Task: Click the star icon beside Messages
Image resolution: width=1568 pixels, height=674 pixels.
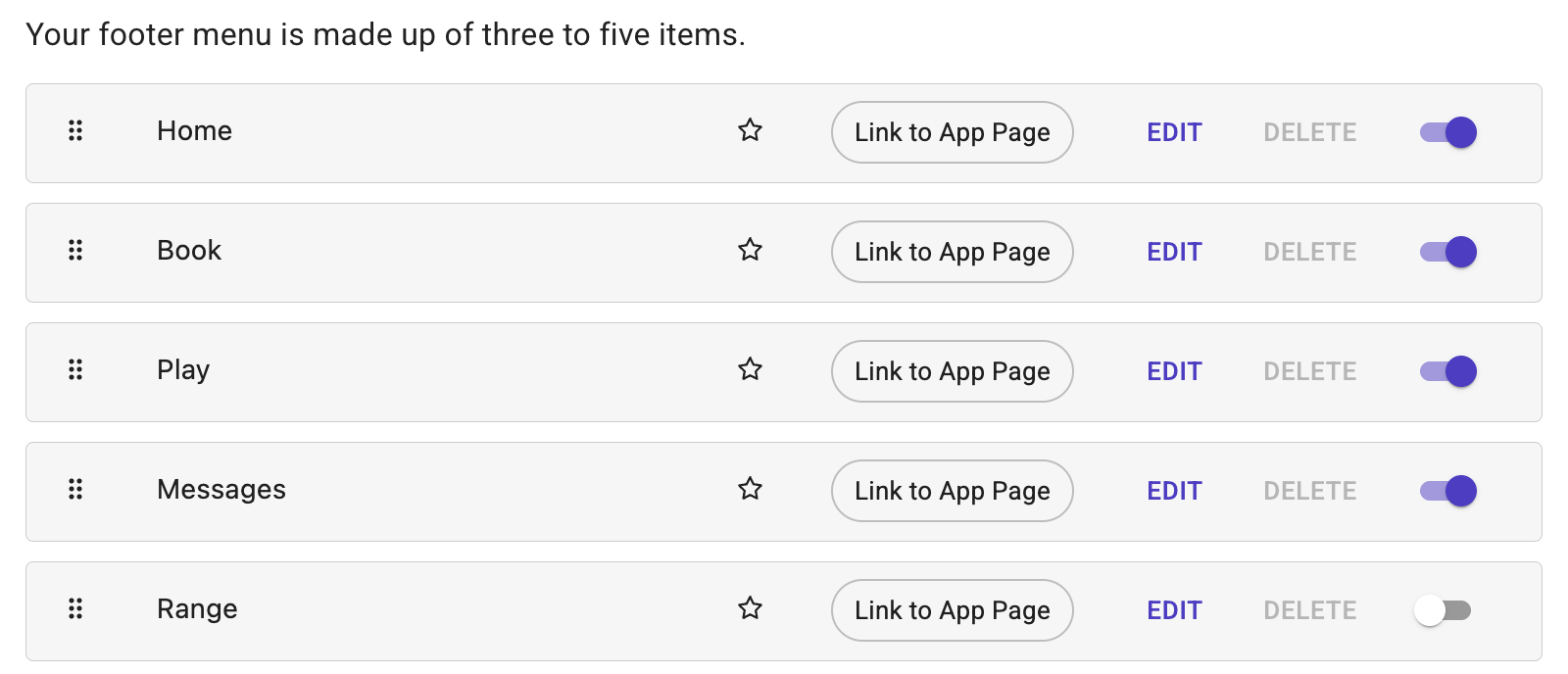Action: pos(750,489)
